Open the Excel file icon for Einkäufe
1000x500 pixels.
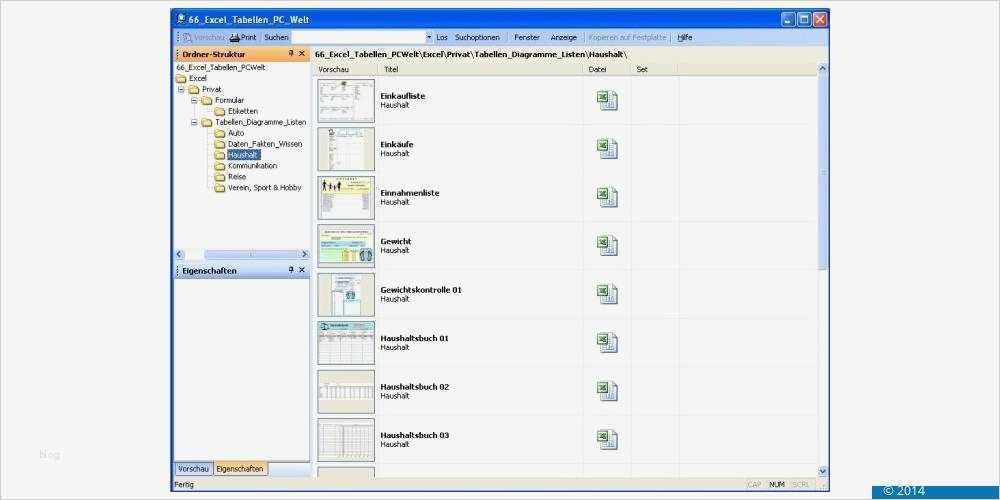pos(607,149)
